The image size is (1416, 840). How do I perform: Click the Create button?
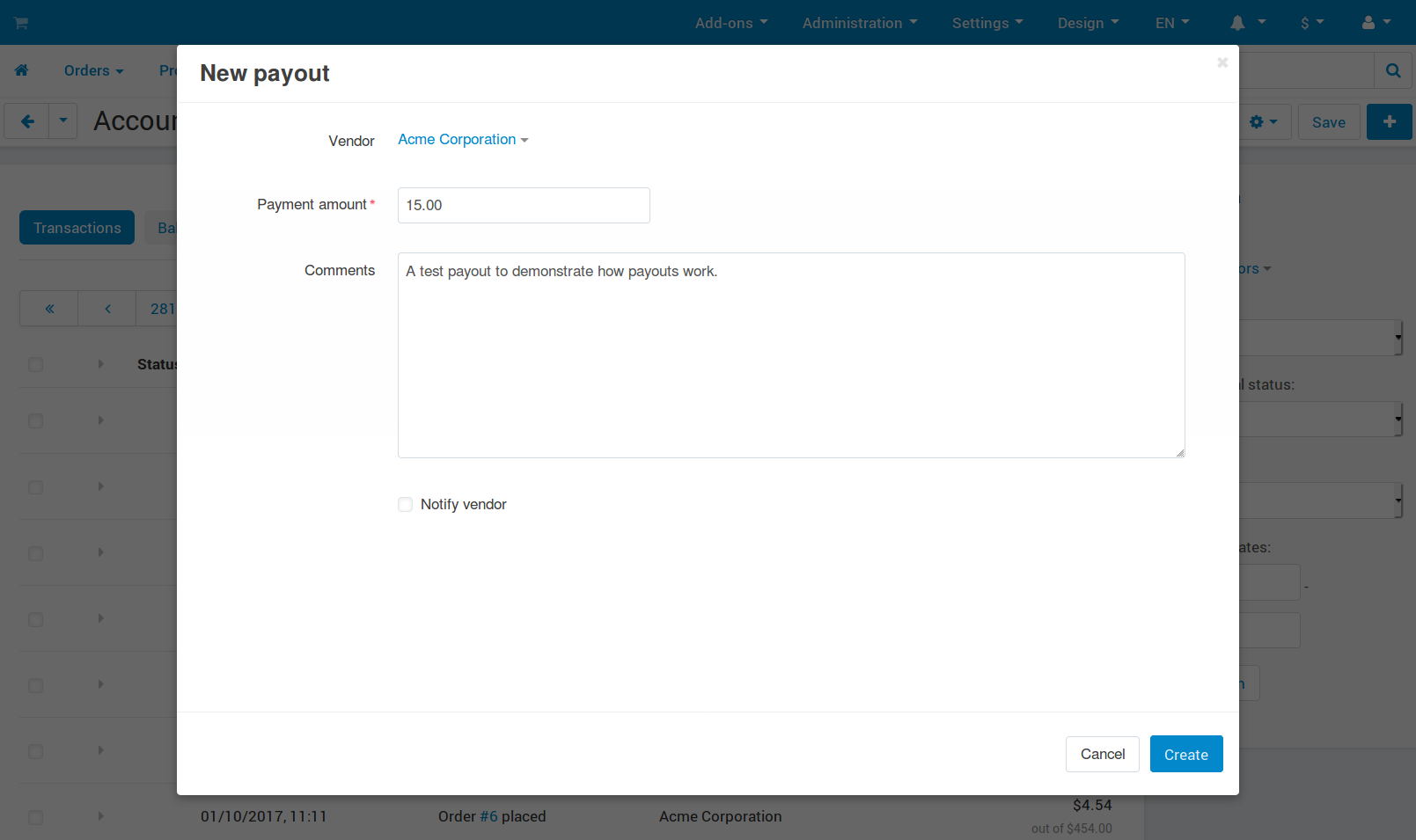[x=1186, y=754]
